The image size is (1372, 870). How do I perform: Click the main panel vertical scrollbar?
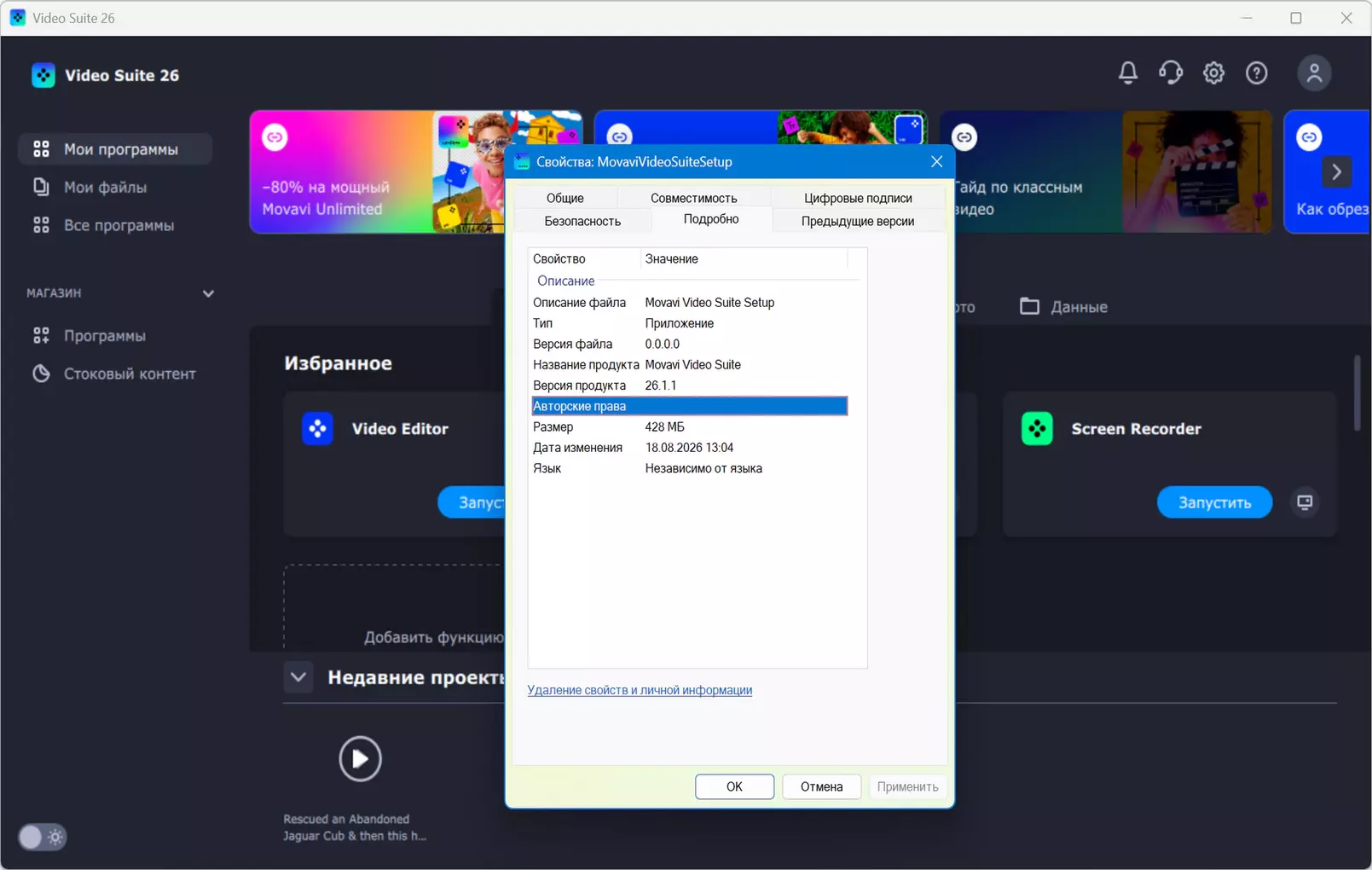[x=1356, y=392]
